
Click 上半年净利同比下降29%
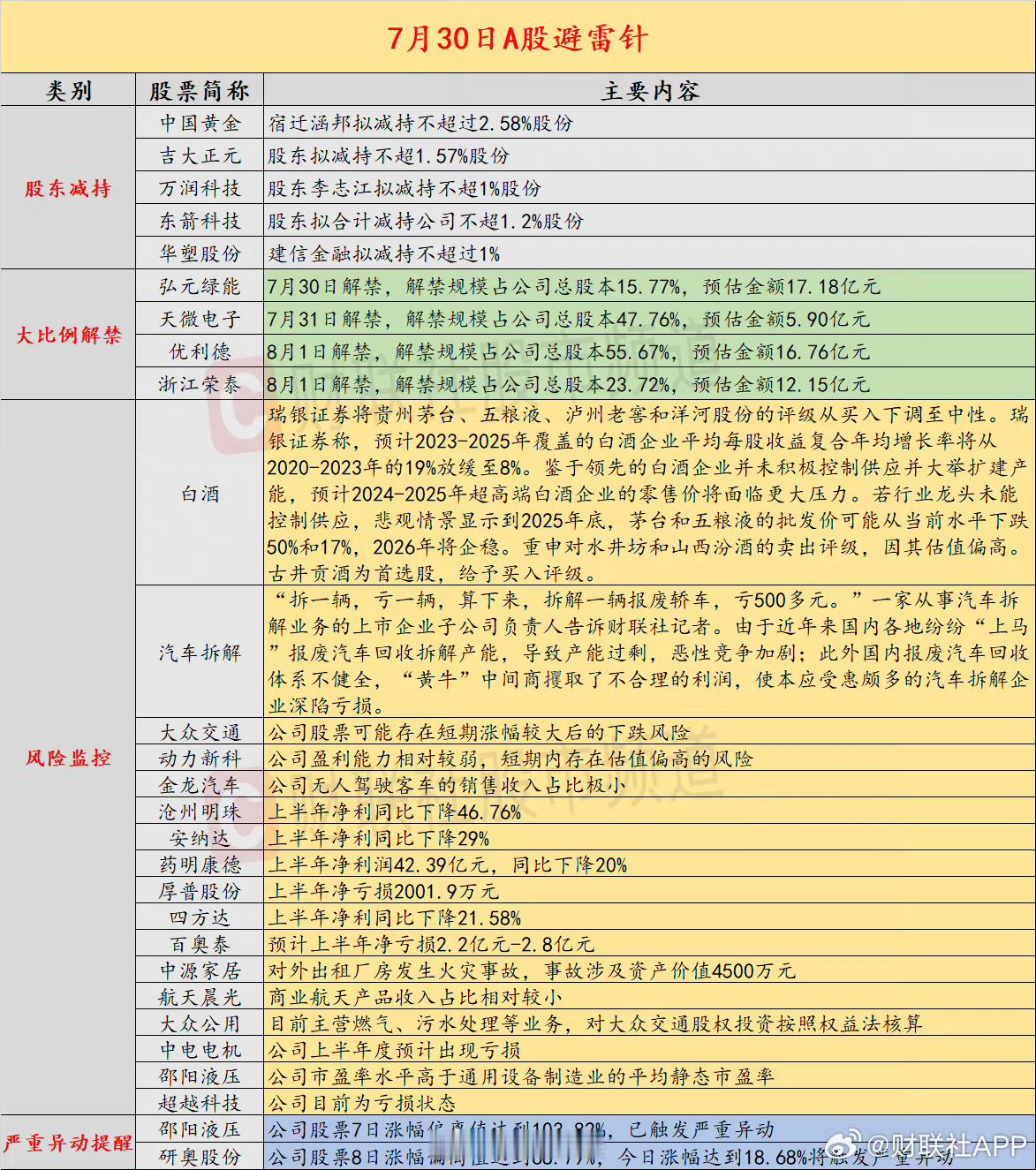pos(378,838)
